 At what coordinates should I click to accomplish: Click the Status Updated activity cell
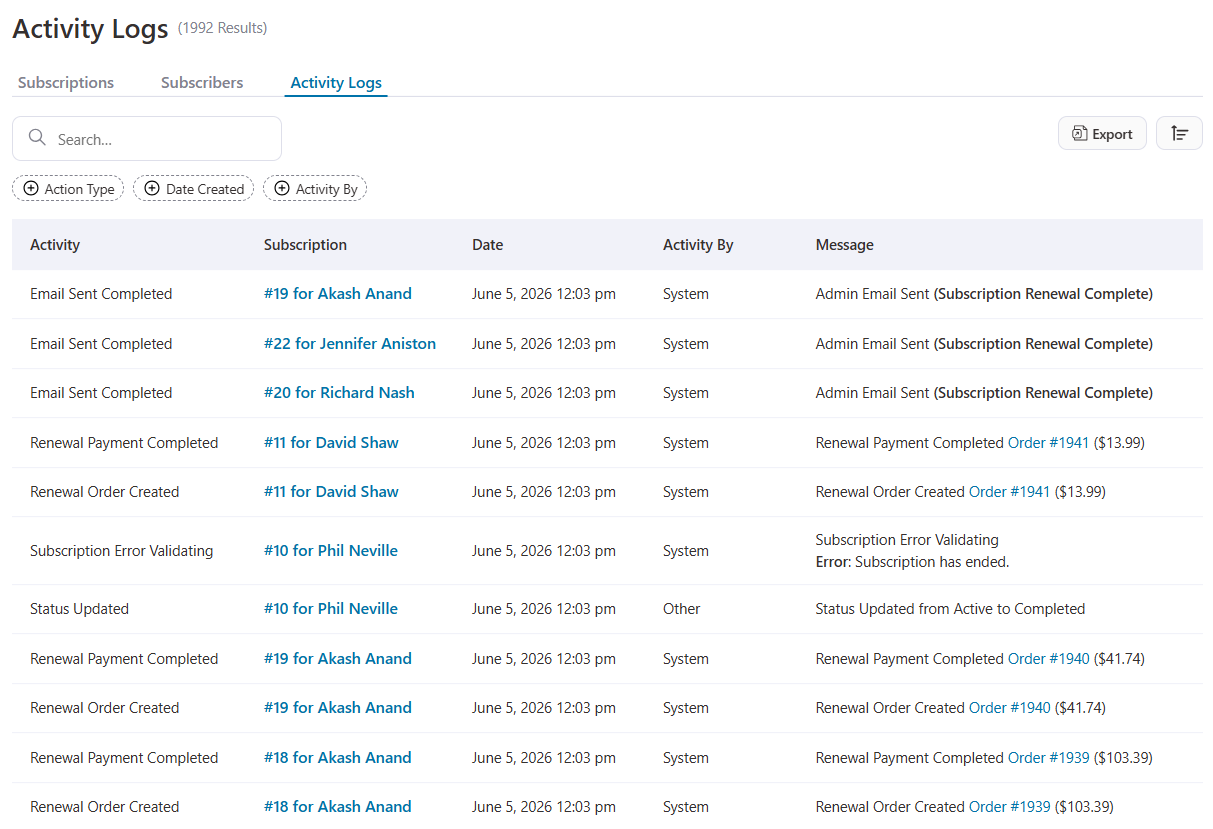(x=80, y=609)
